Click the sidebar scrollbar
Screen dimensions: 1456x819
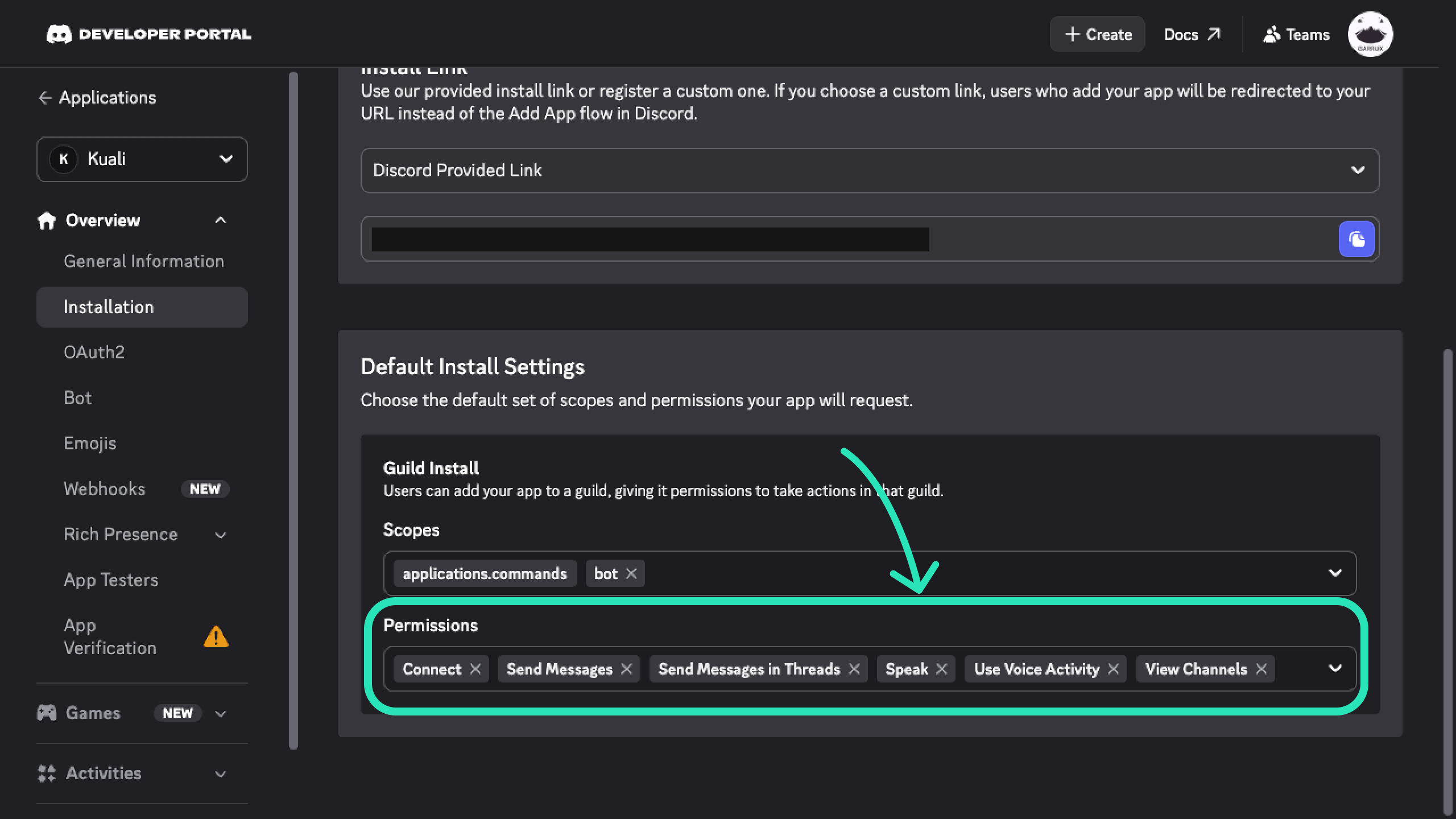pyautogui.click(x=293, y=409)
